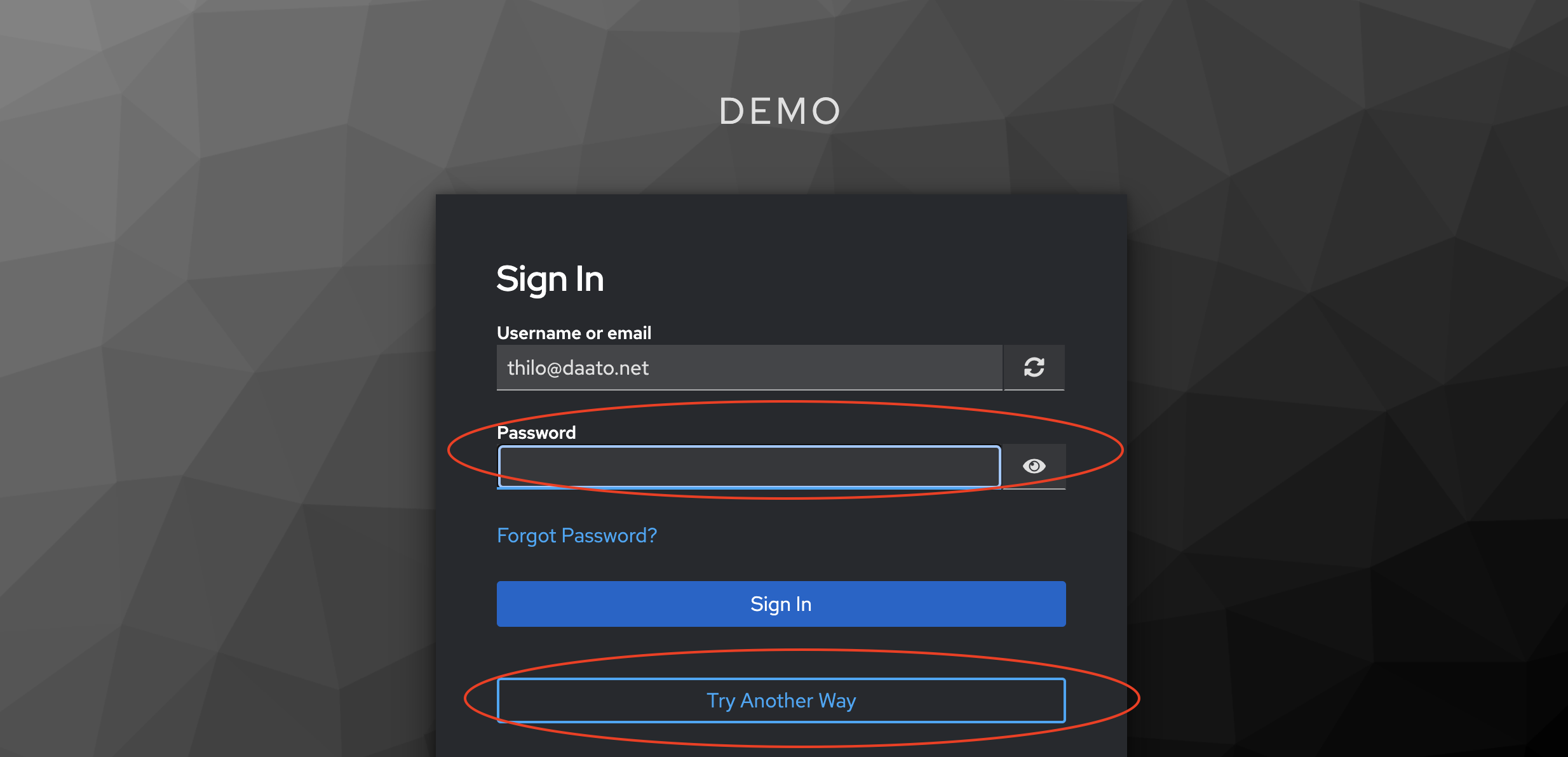Image resolution: width=1568 pixels, height=757 pixels.
Task: Pick another authentication method button
Action: pos(781,700)
